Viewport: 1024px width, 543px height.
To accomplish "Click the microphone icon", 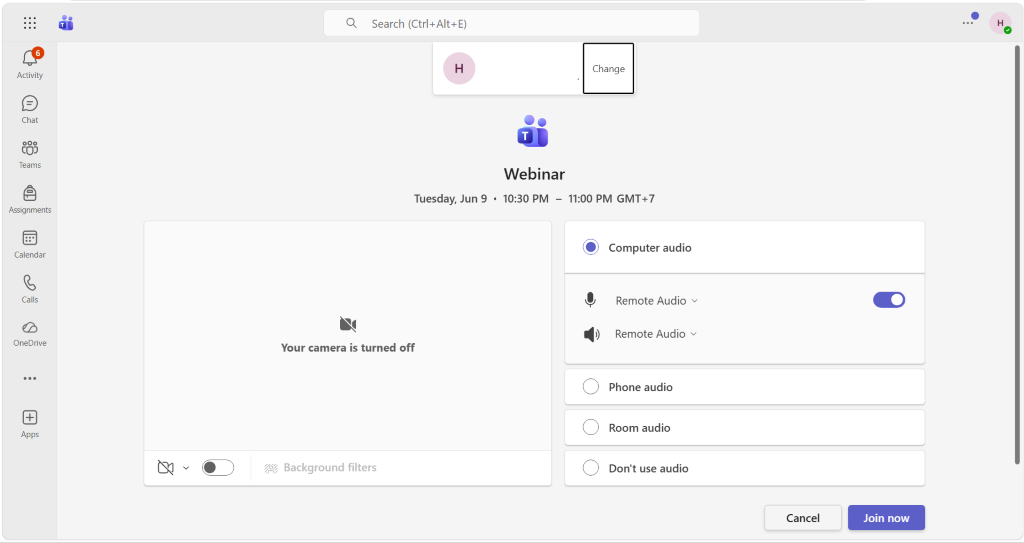I will click(590, 300).
